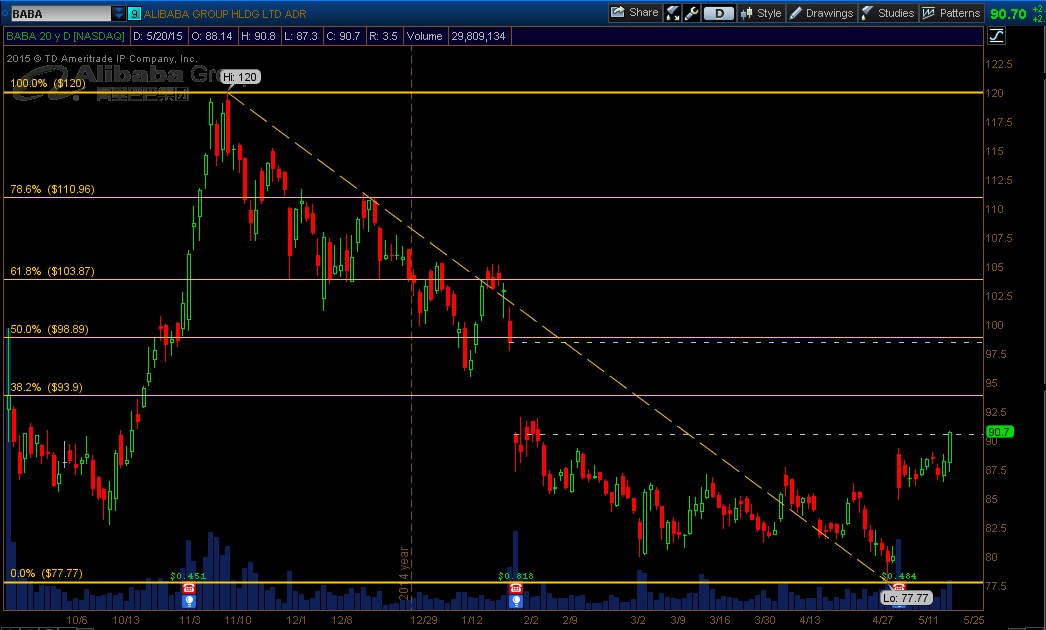Click the O: 88.14 open value
The height and width of the screenshot is (630, 1046).
coord(211,36)
